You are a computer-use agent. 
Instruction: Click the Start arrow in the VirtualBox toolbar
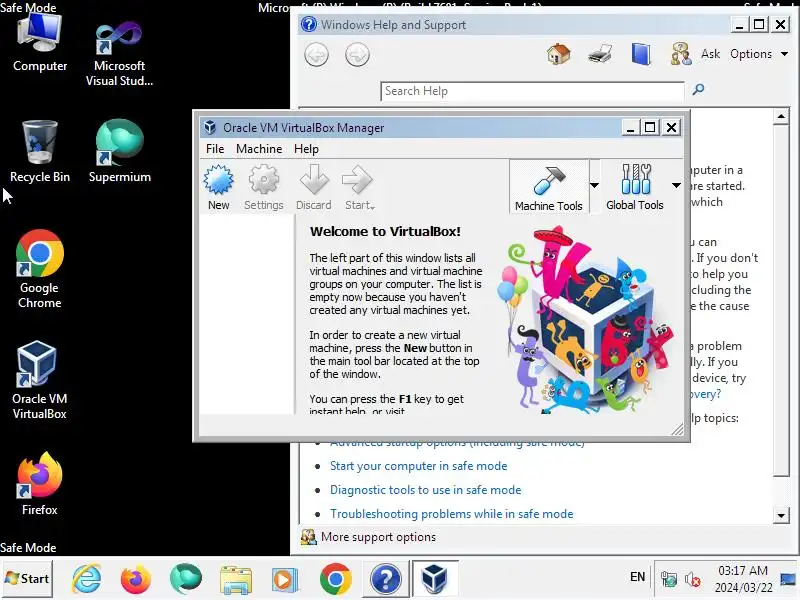pos(359,187)
